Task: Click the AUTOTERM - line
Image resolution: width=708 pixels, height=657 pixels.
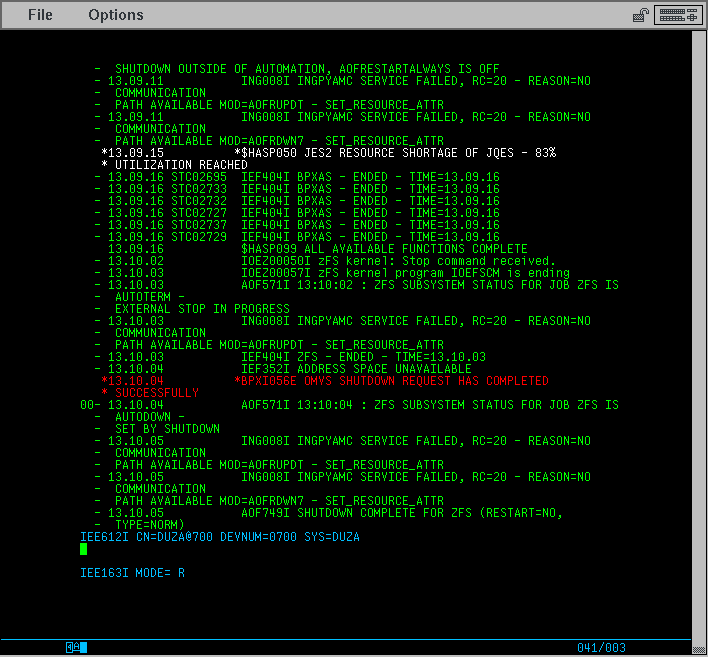Action: [x=140, y=297]
